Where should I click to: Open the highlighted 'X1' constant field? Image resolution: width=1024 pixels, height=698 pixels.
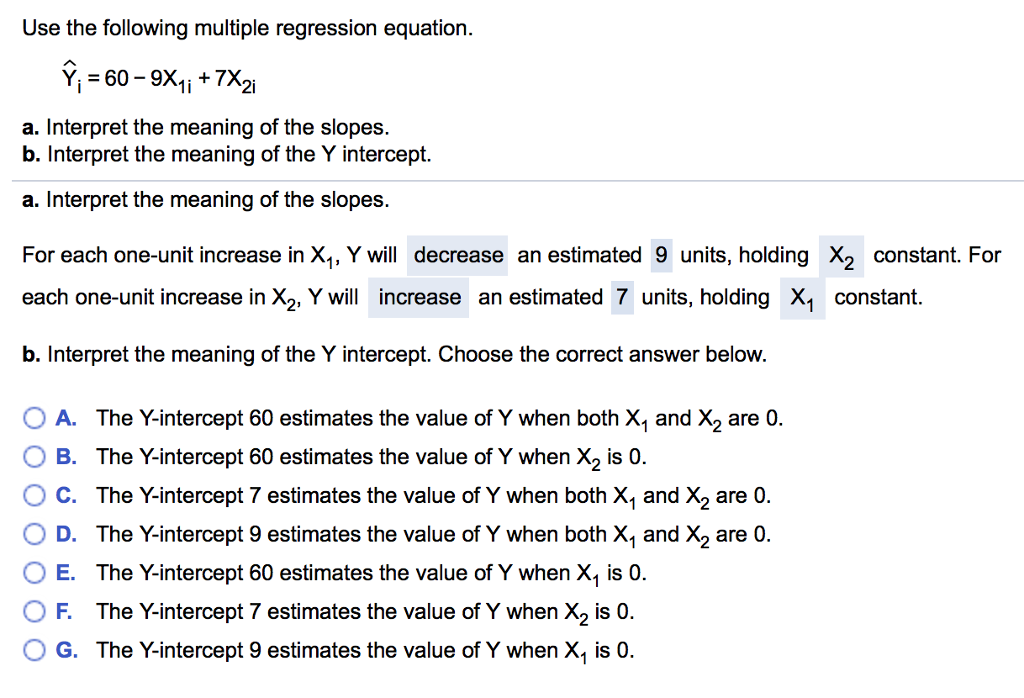802,299
